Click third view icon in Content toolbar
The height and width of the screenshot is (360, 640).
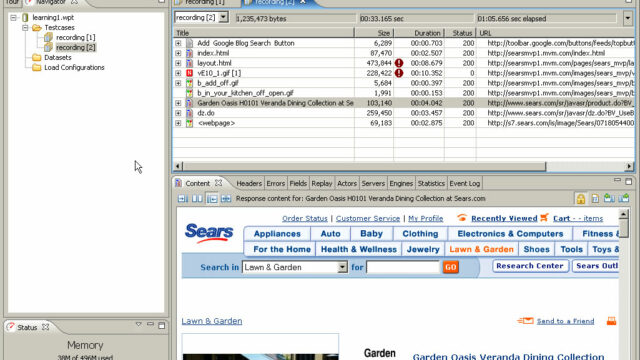[212, 199]
